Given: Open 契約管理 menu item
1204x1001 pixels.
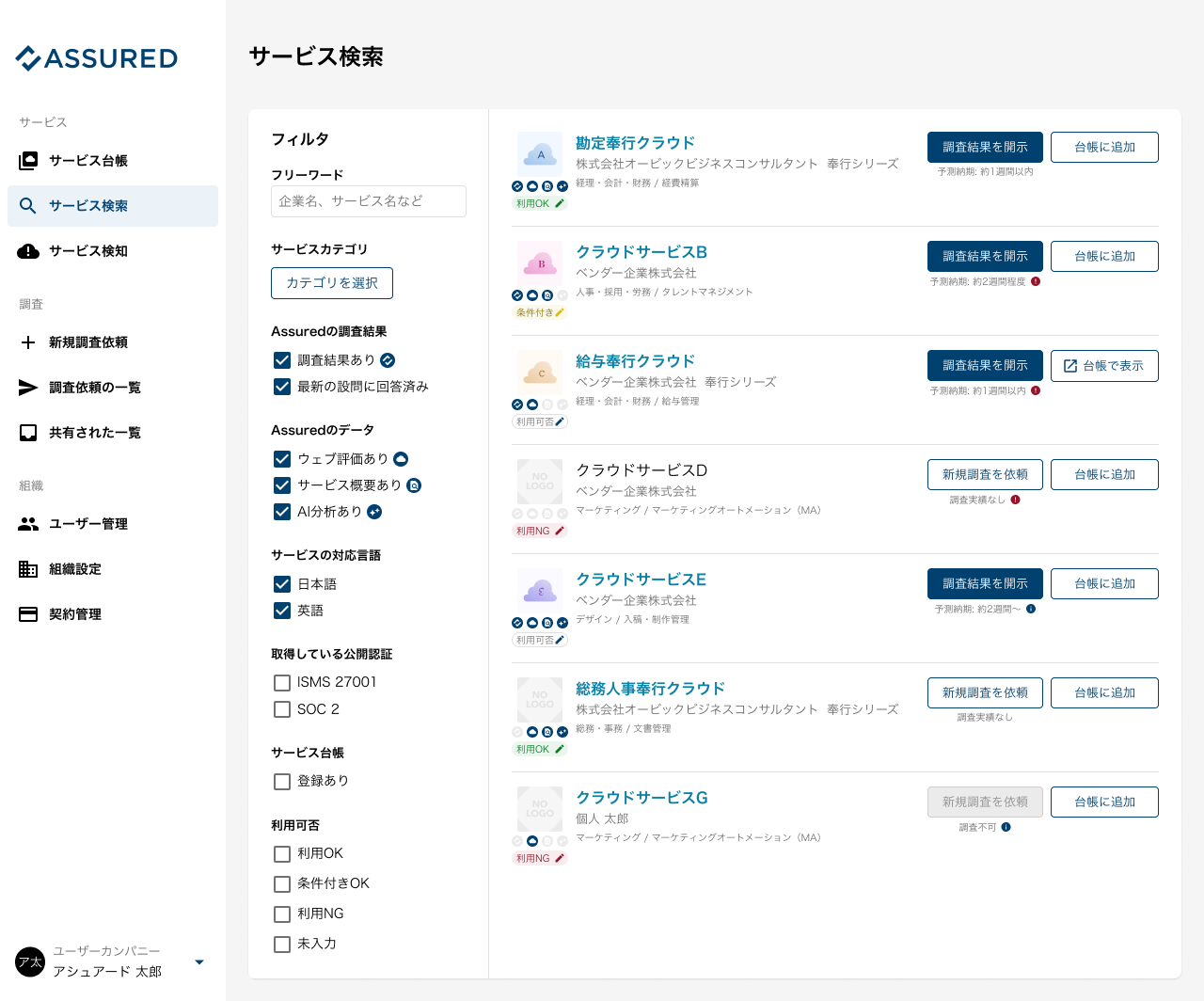Looking at the screenshot, I should tap(113, 614).
